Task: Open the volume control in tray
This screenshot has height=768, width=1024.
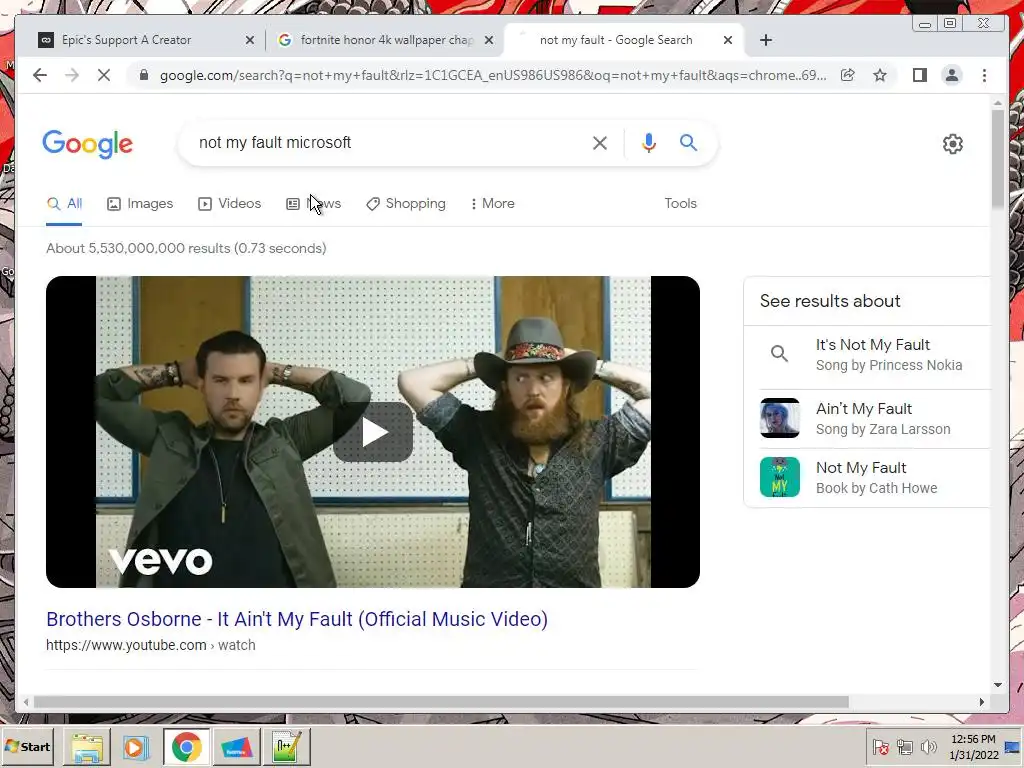Action: click(x=928, y=746)
